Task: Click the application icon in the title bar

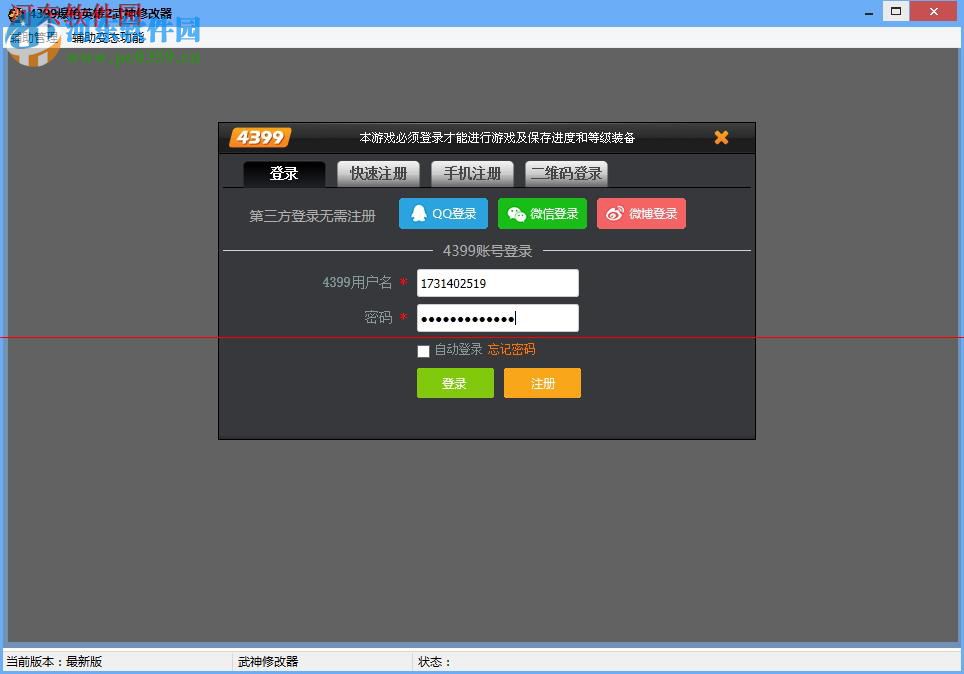Action: pos(15,11)
